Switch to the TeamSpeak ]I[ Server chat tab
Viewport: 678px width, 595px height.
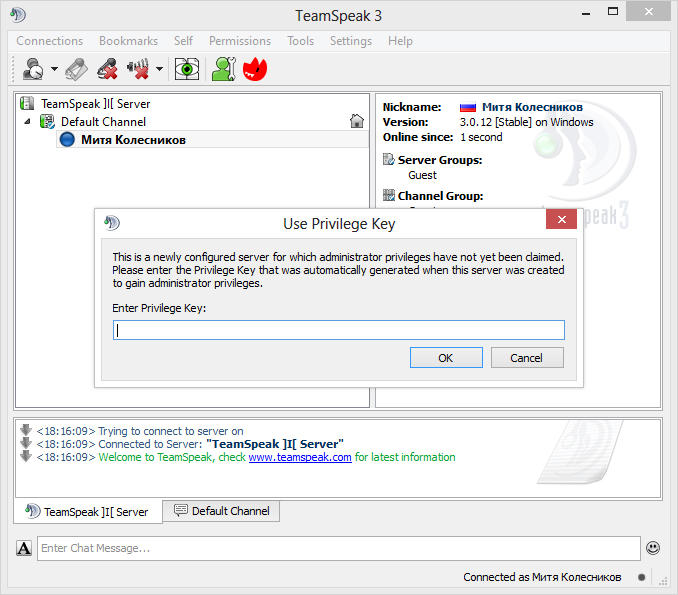pyautogui.click(x=88, y=512)
